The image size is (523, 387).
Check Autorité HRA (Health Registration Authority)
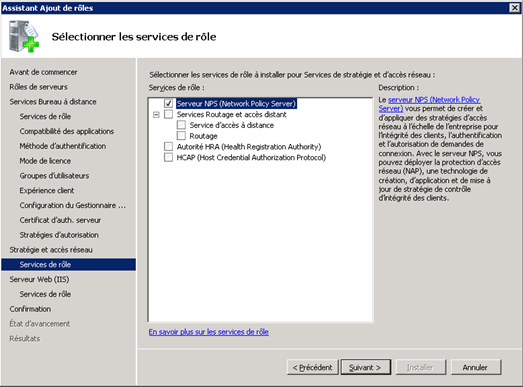point(168,146)
